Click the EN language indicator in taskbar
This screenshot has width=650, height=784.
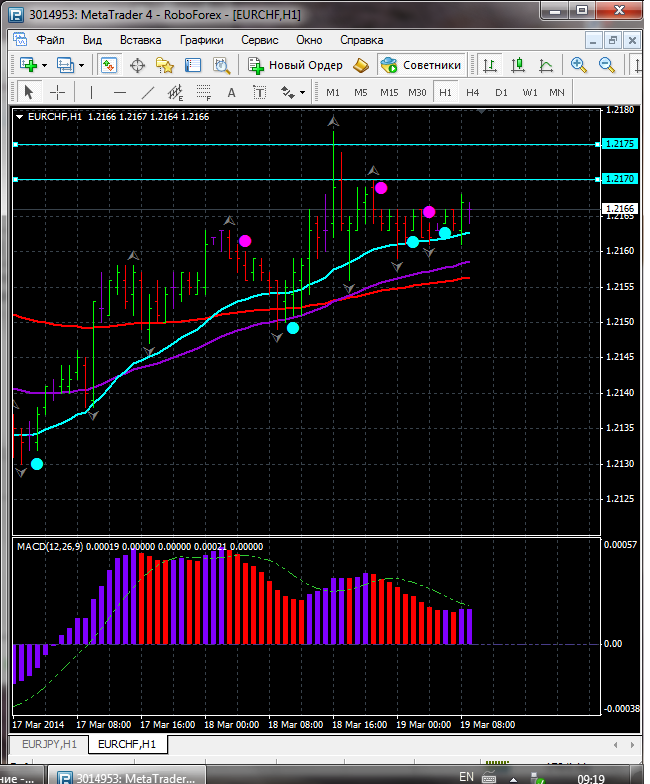(466, 776)
